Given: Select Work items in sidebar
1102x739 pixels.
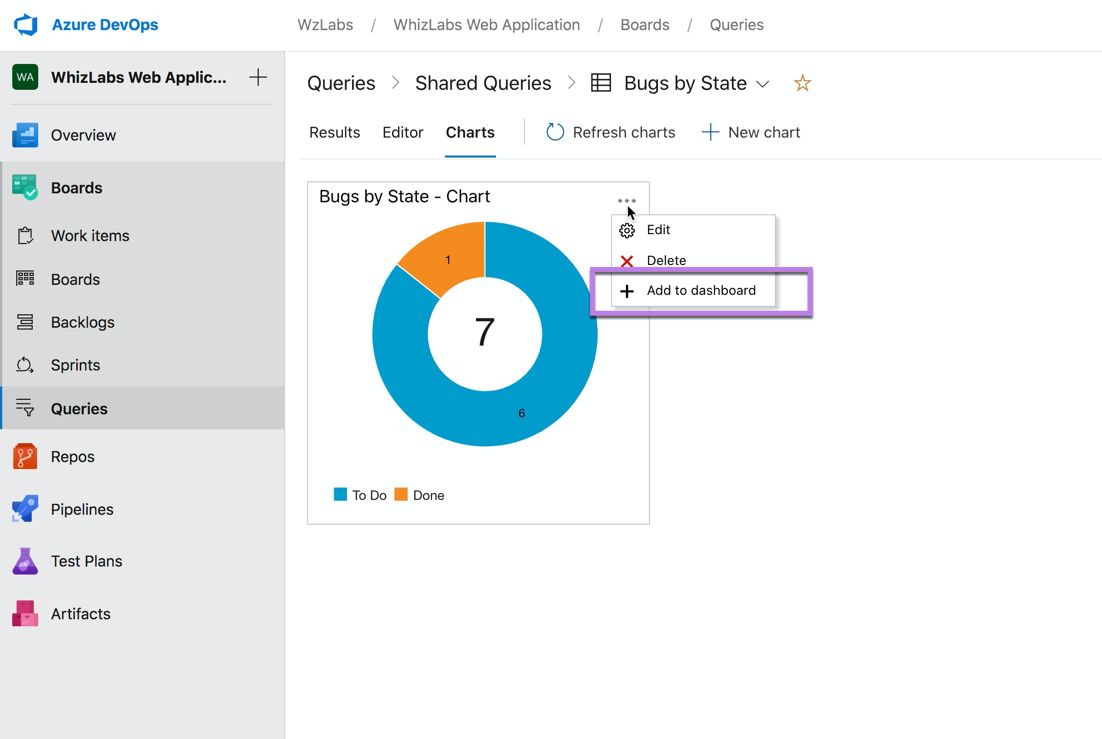Looking at the screenshot, I should (x=90, y=236).
